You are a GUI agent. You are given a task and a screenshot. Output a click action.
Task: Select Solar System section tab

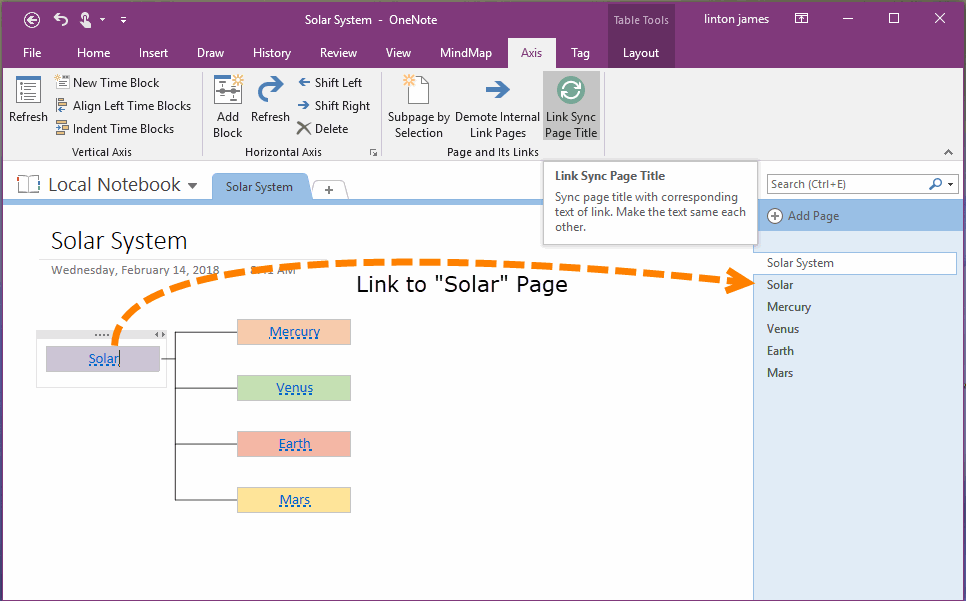[259, 187]
